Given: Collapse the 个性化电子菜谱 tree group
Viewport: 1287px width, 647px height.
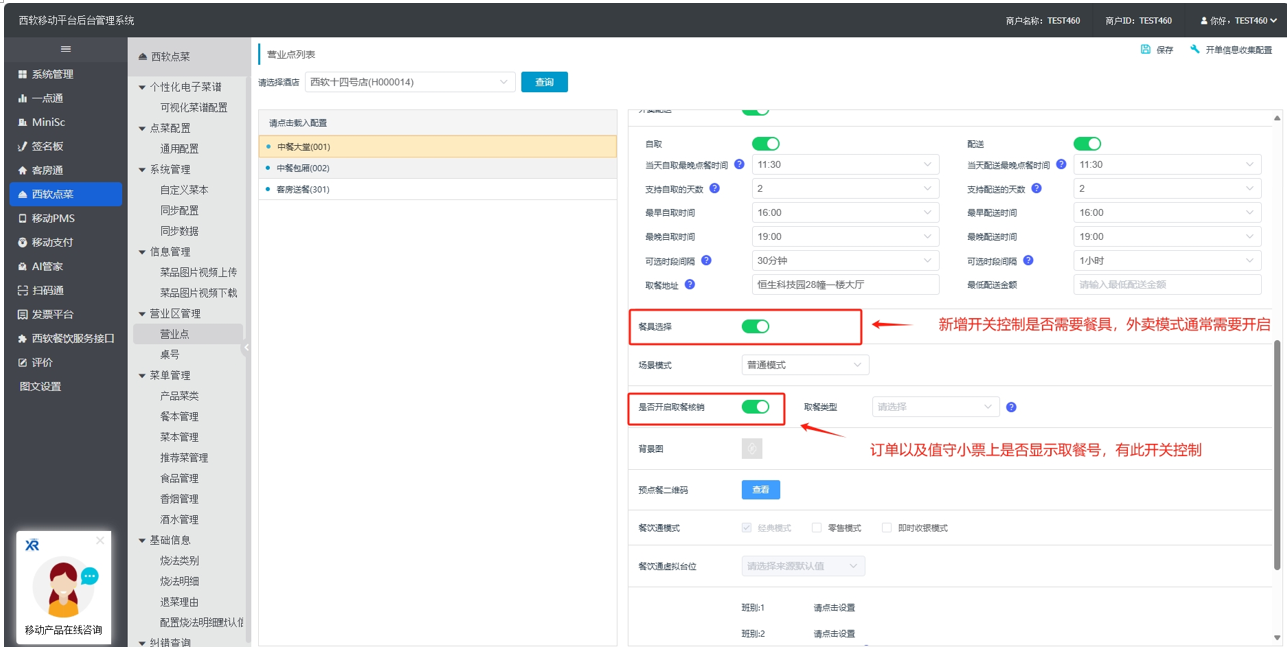Looking at the screenshot, I should coord(142,87).
